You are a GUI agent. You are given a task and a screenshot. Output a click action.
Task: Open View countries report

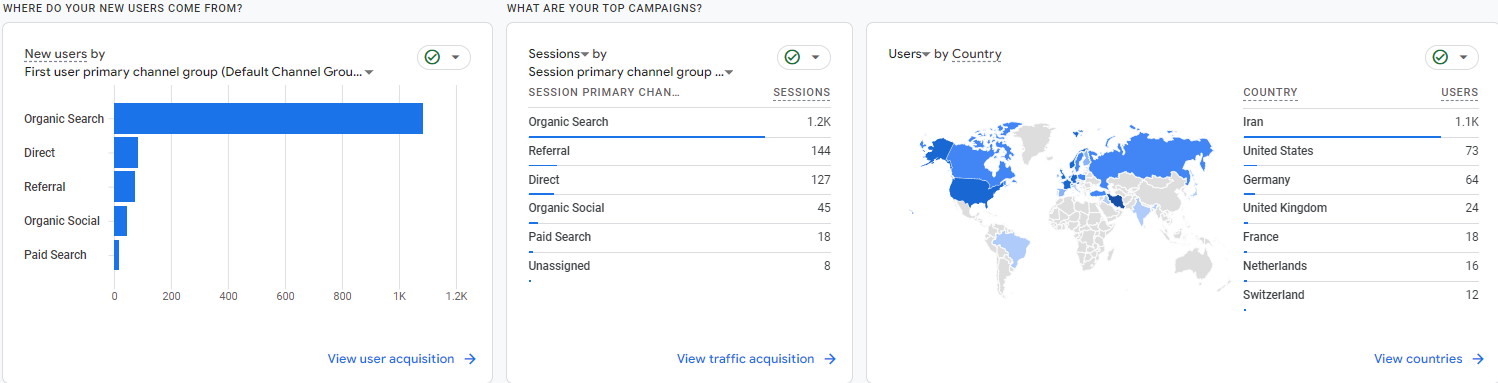[x=1418, y=359]
